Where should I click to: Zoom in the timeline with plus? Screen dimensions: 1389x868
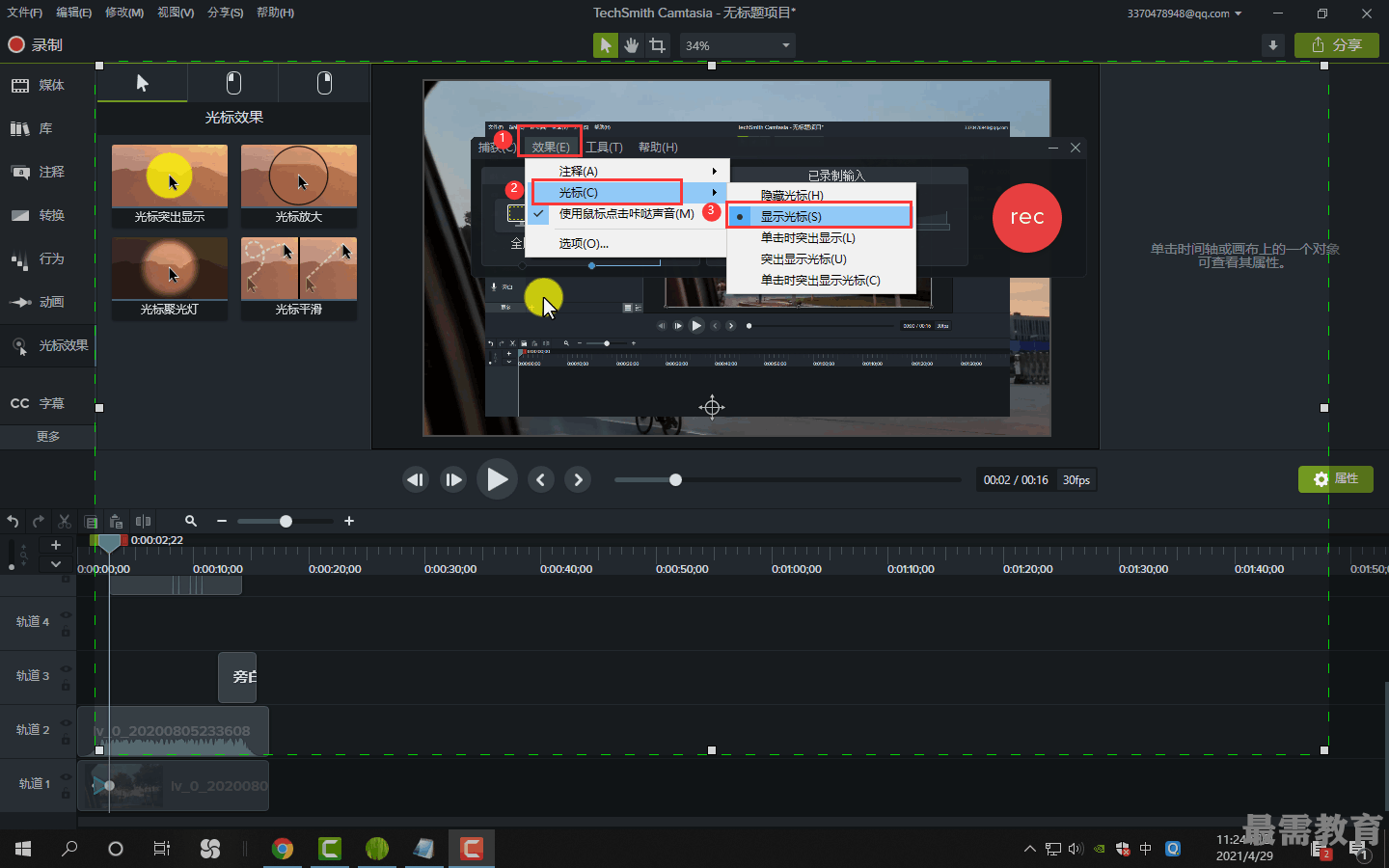pos(349,521)
